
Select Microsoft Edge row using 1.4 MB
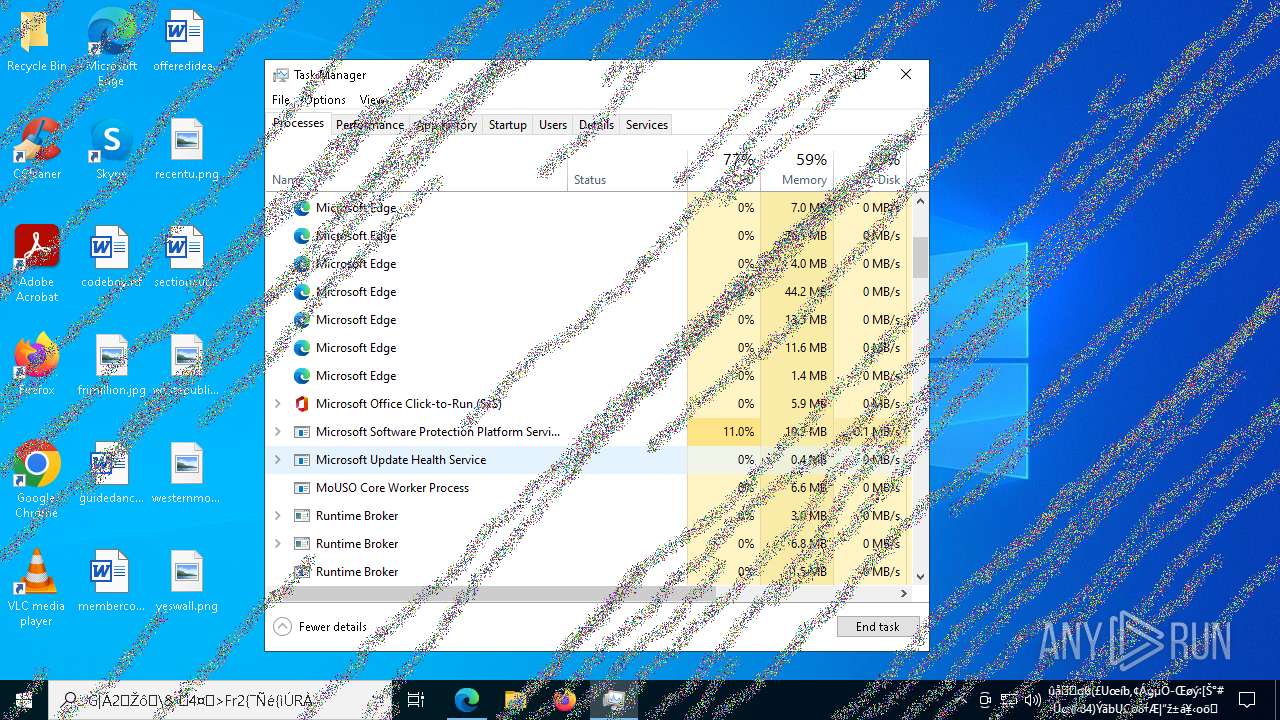[589, 376]
